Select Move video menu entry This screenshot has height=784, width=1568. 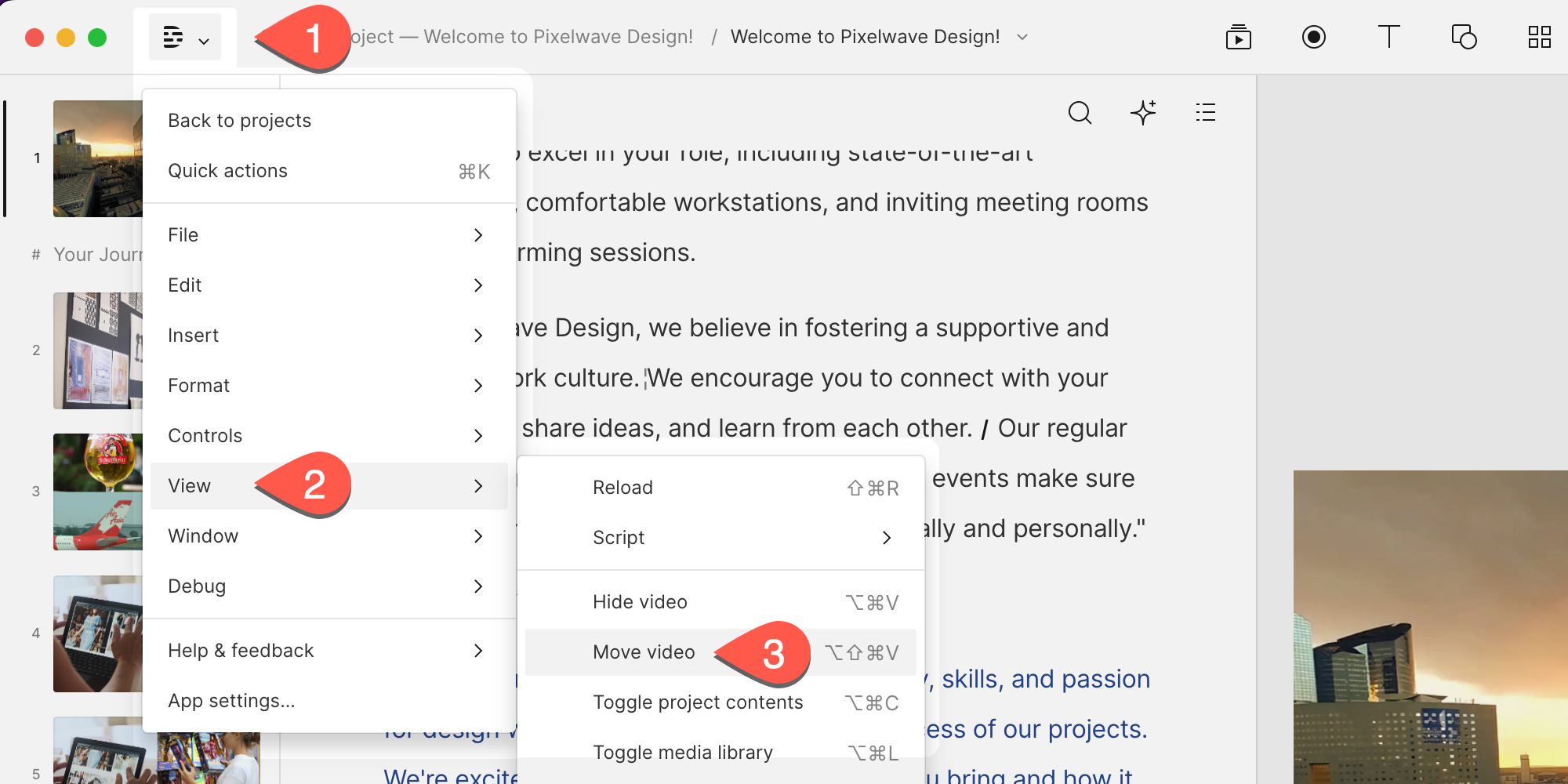pyautogui.click(x=720, y=652)
